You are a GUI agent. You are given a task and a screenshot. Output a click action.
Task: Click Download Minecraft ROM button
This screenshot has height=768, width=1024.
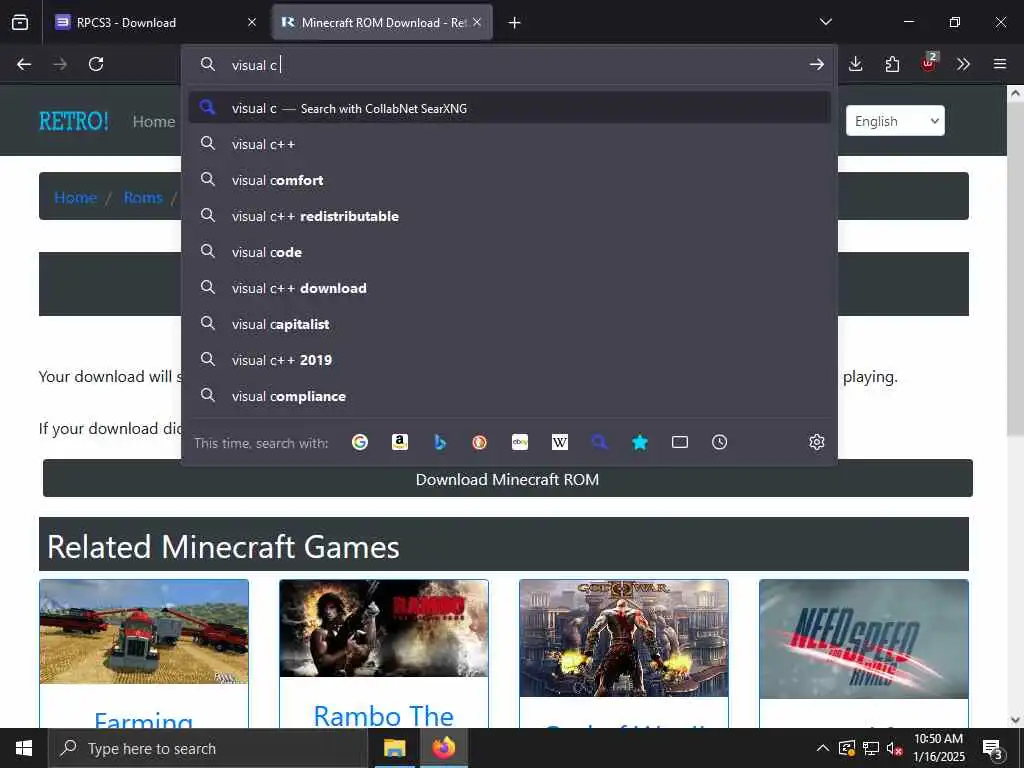pyautogui.click(x=507, y=479)
